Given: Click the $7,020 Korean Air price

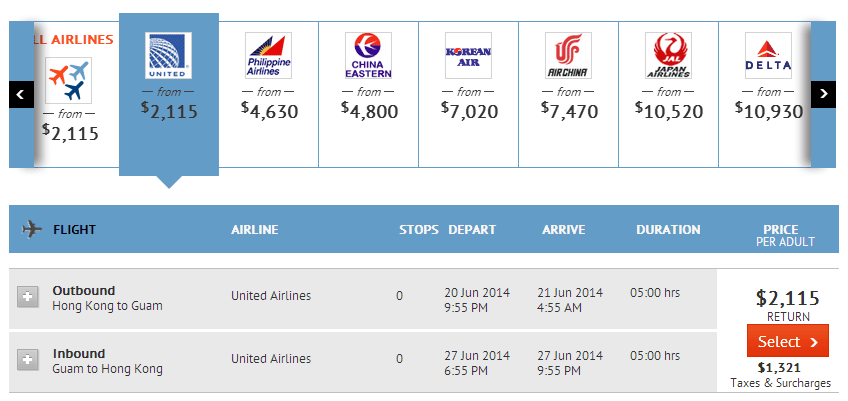Looking at the screenshot, I should (x=469, y=111).
